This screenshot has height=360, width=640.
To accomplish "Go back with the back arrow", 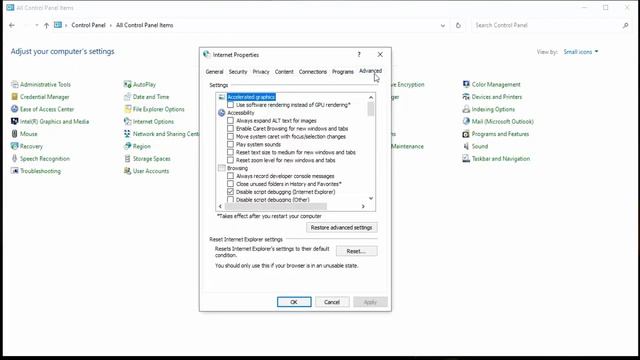I will point(12,25).
